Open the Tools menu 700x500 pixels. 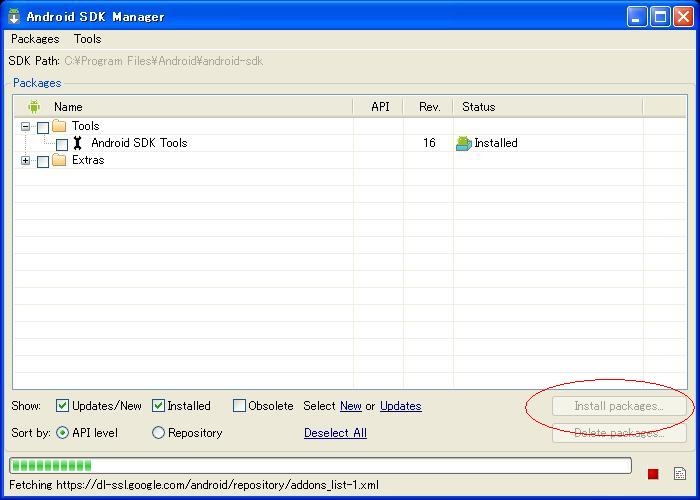click(88, 39)
